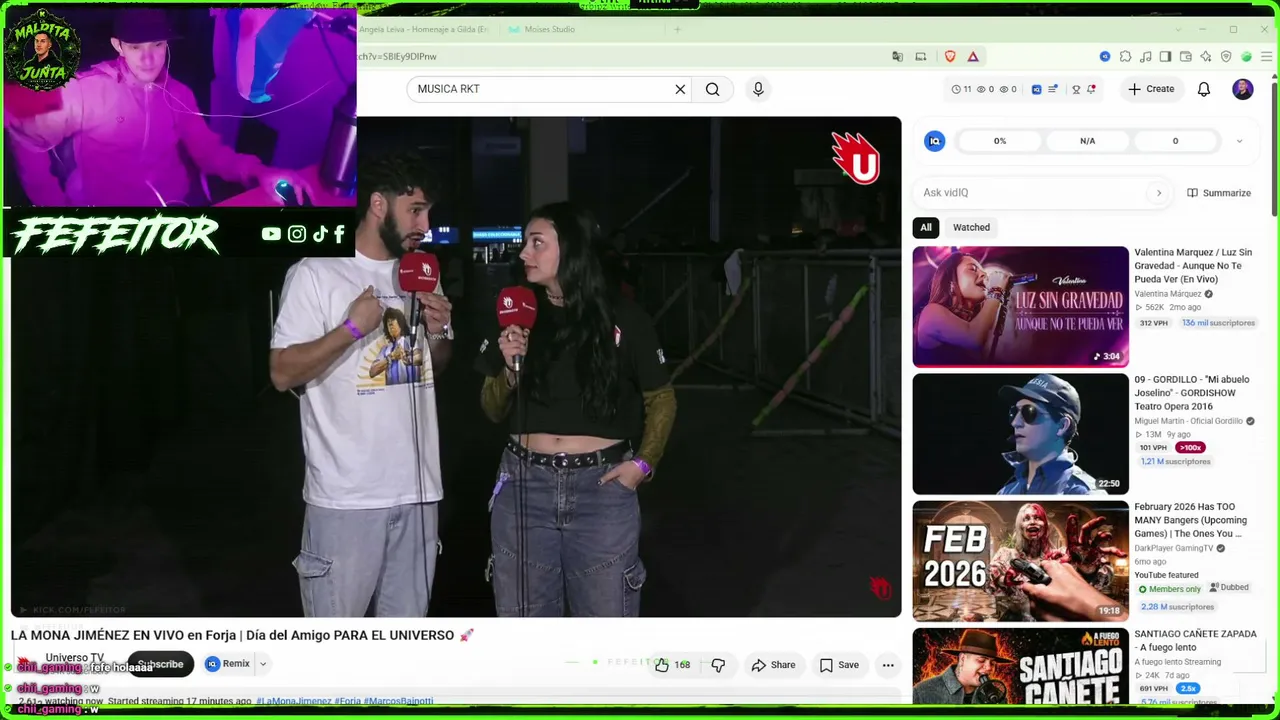Select the Watched filter chip
Viewport: 1280px width, 720px height.
click(x=971, y=227)
